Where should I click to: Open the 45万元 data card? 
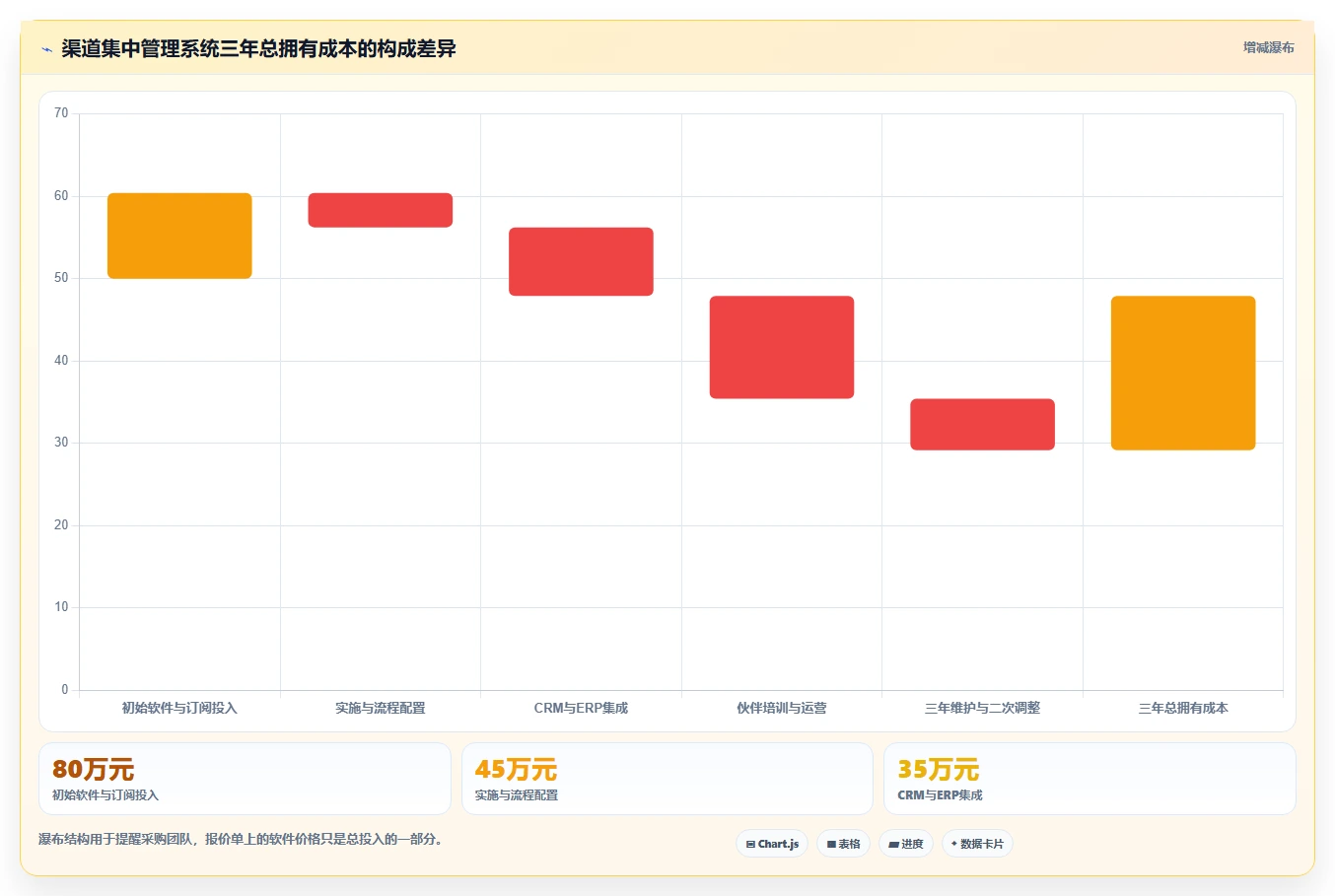coord(667,779)
